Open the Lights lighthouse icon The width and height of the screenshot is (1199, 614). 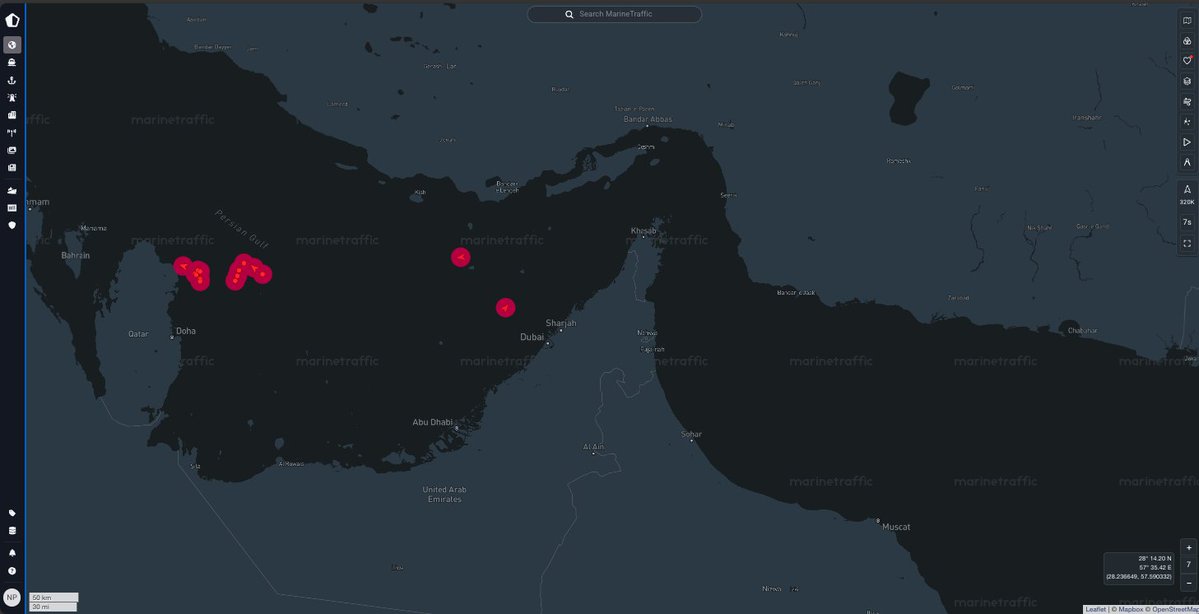coord(12,98)
